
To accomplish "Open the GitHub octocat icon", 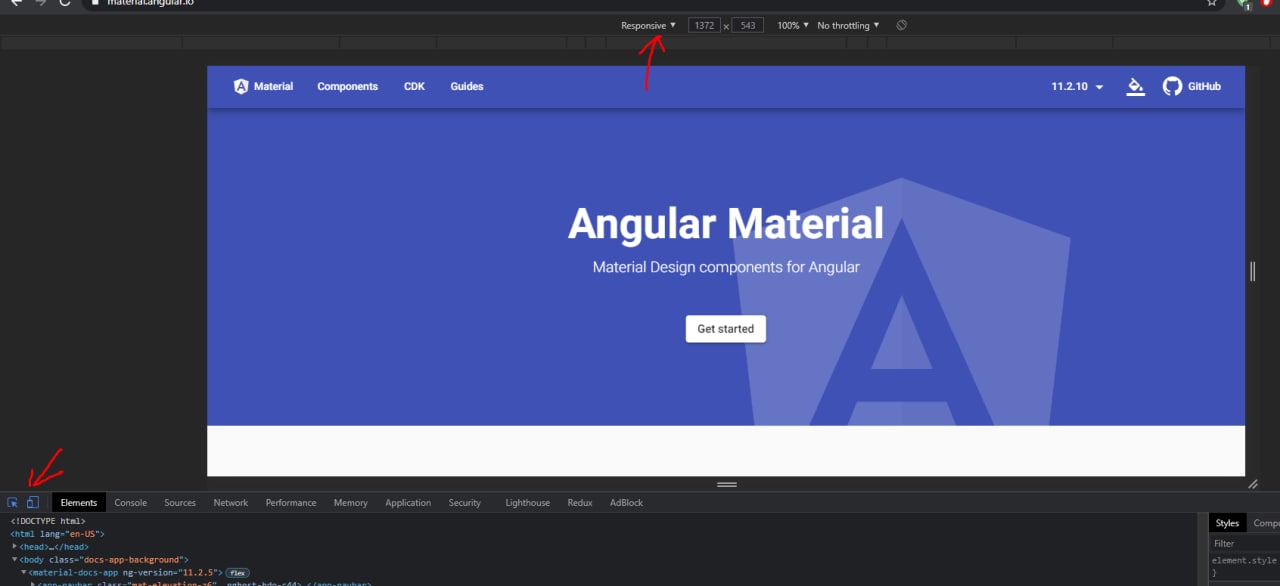I will click(x=1172, y=86).
